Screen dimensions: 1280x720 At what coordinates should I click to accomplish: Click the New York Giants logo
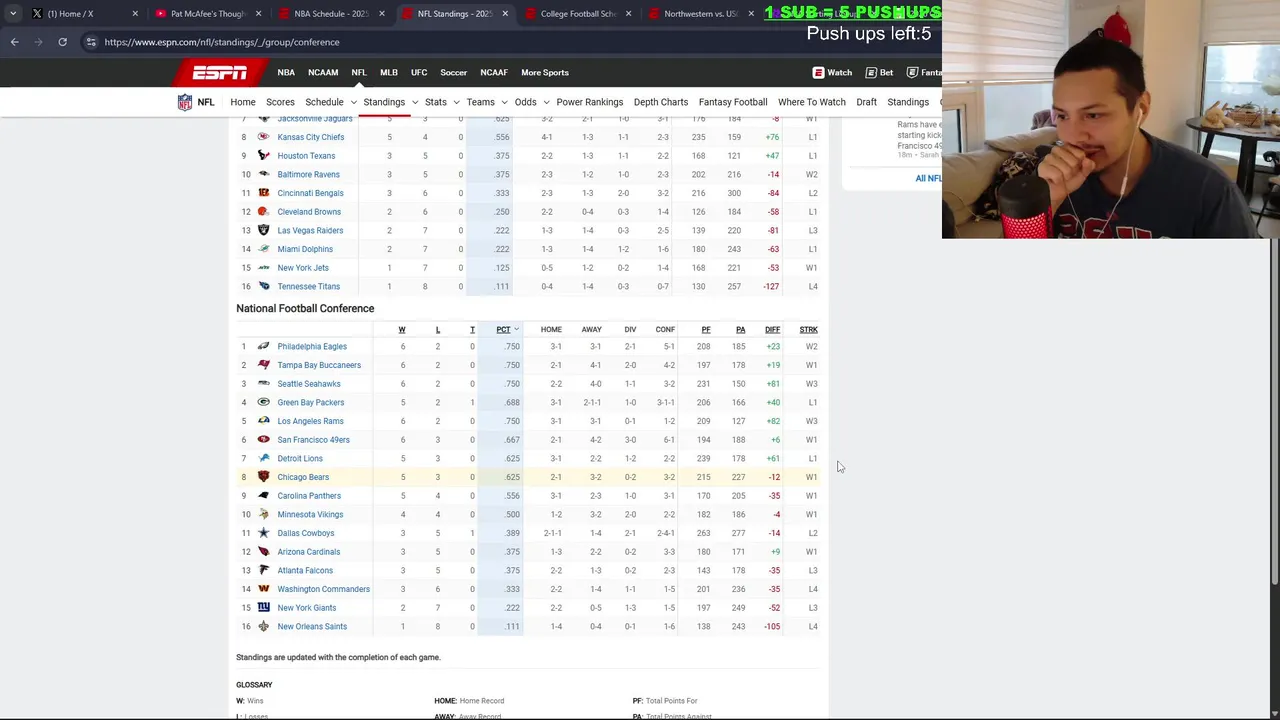pos(264,608)
